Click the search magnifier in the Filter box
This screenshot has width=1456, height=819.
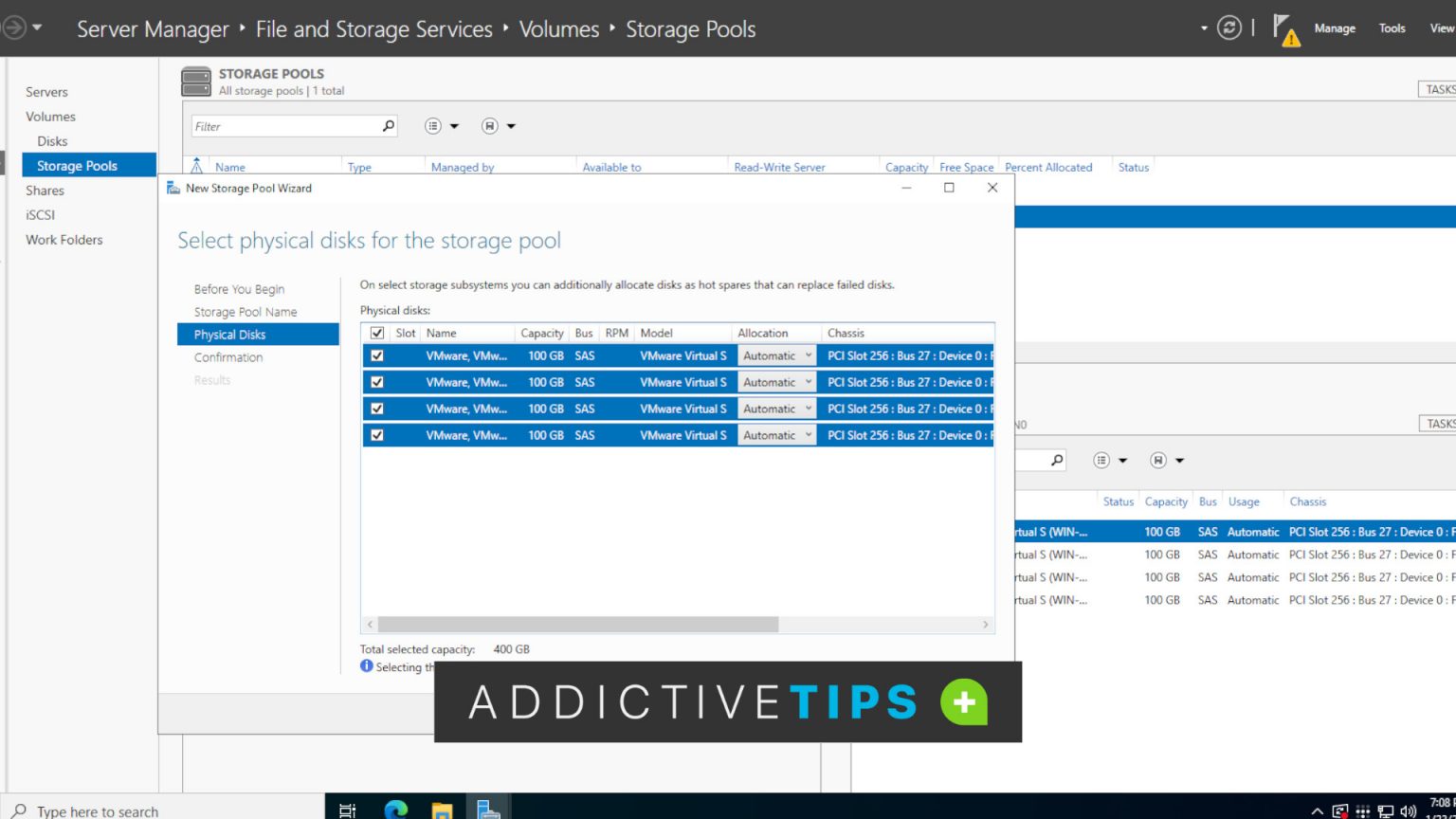[x=387, y=125]
